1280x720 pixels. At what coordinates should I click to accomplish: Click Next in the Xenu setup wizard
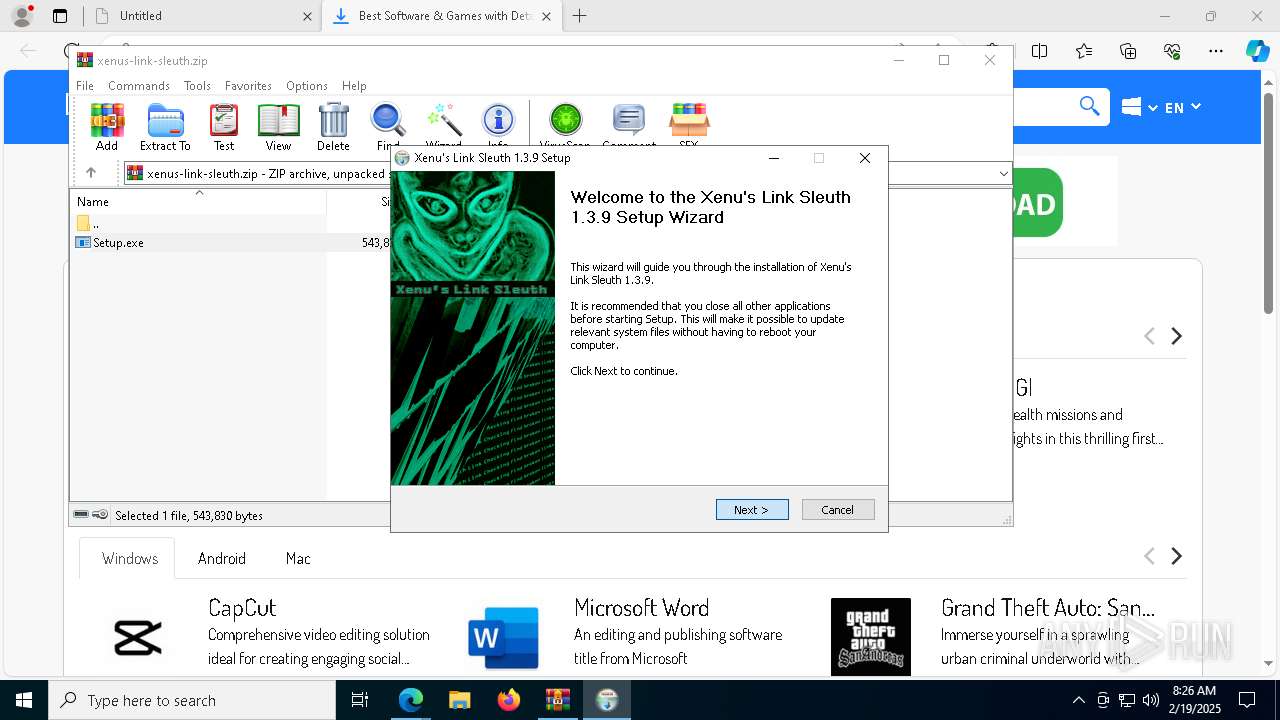tap(752, 510)
